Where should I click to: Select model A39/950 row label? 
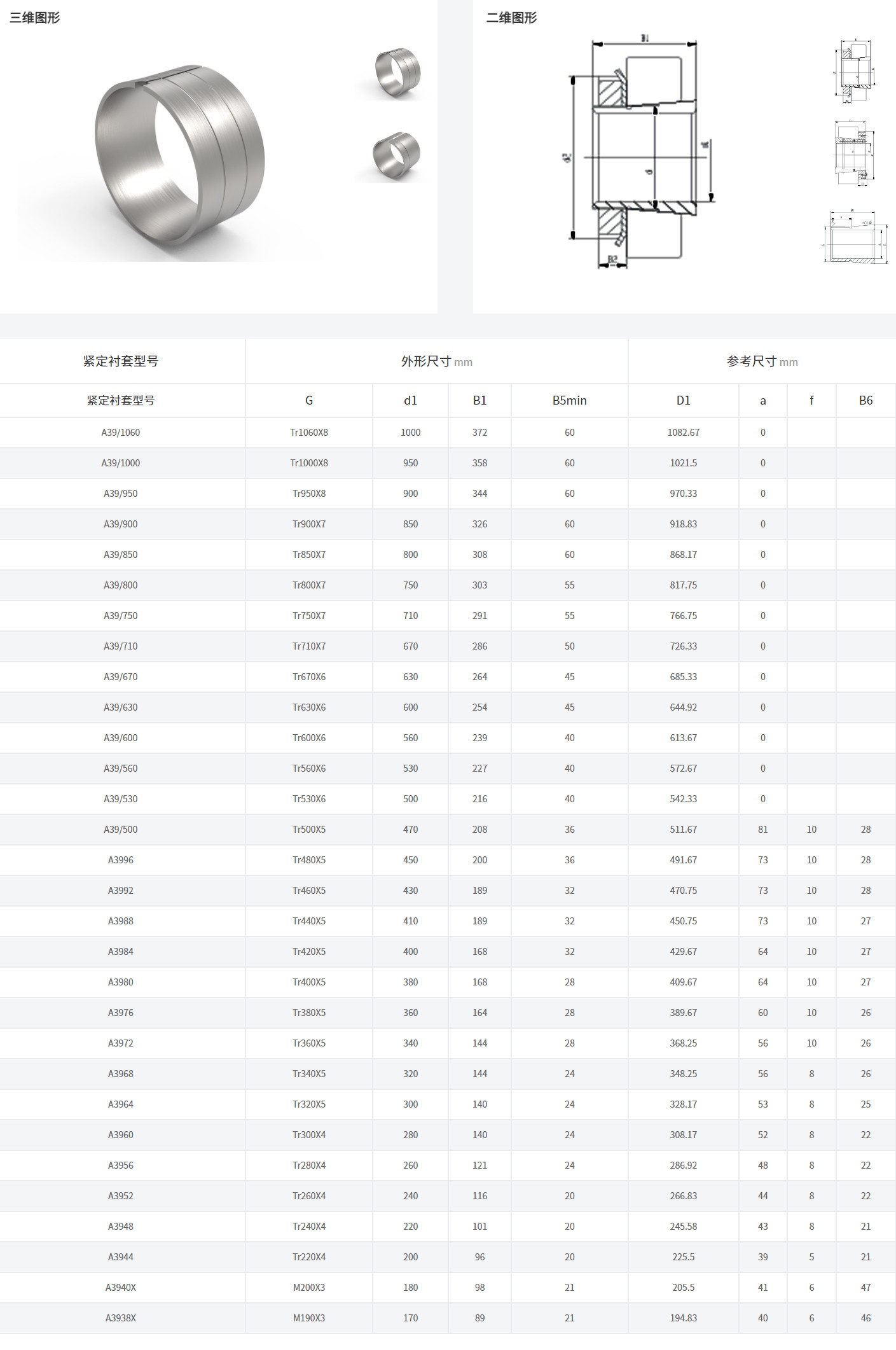[121, 494]
